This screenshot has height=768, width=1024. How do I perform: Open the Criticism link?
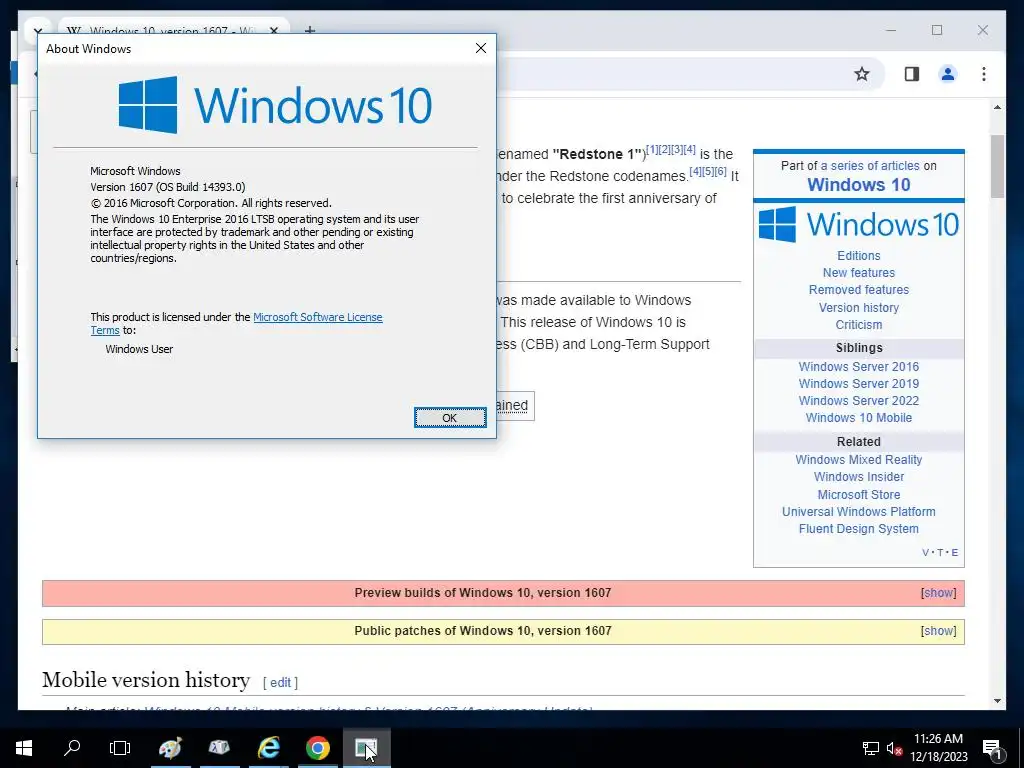(x=859, y=325)
